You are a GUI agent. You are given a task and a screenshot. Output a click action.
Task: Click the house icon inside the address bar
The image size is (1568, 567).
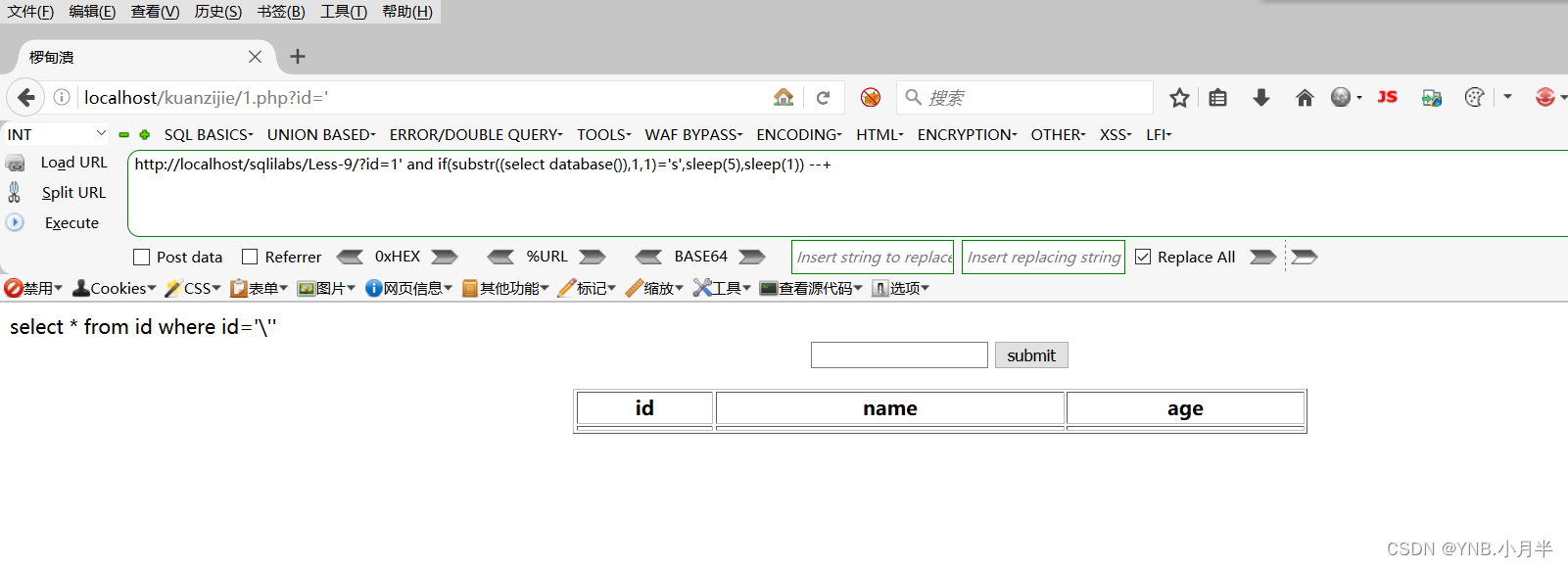point(784,97)
